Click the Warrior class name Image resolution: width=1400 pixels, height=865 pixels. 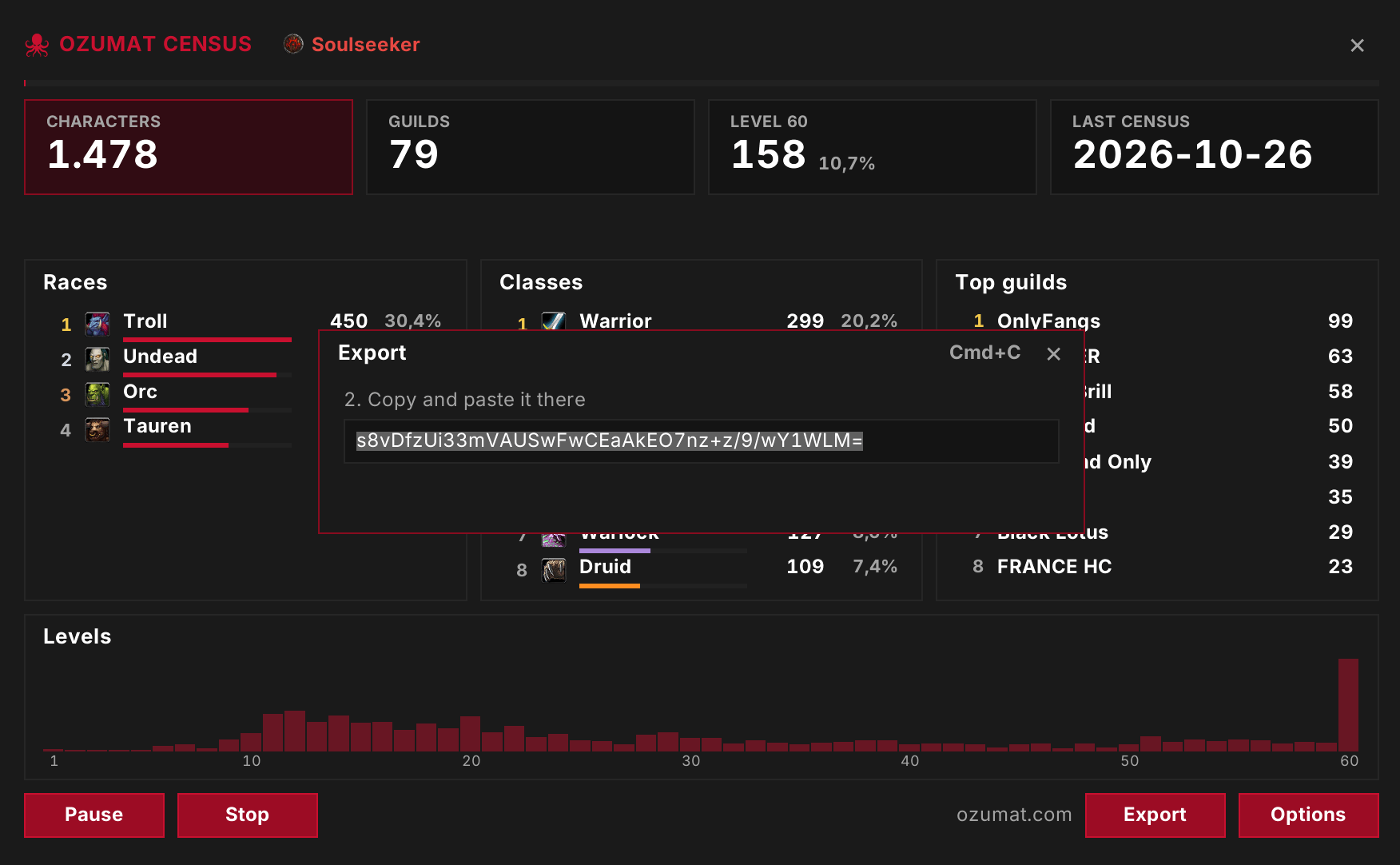(x=615, y=321)
